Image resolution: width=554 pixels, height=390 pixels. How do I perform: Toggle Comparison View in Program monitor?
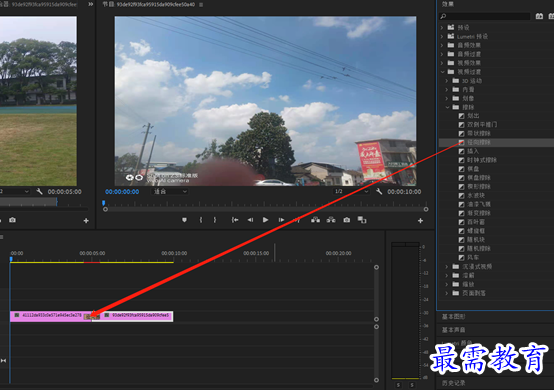pyautogui.click(x=362, y=220)
